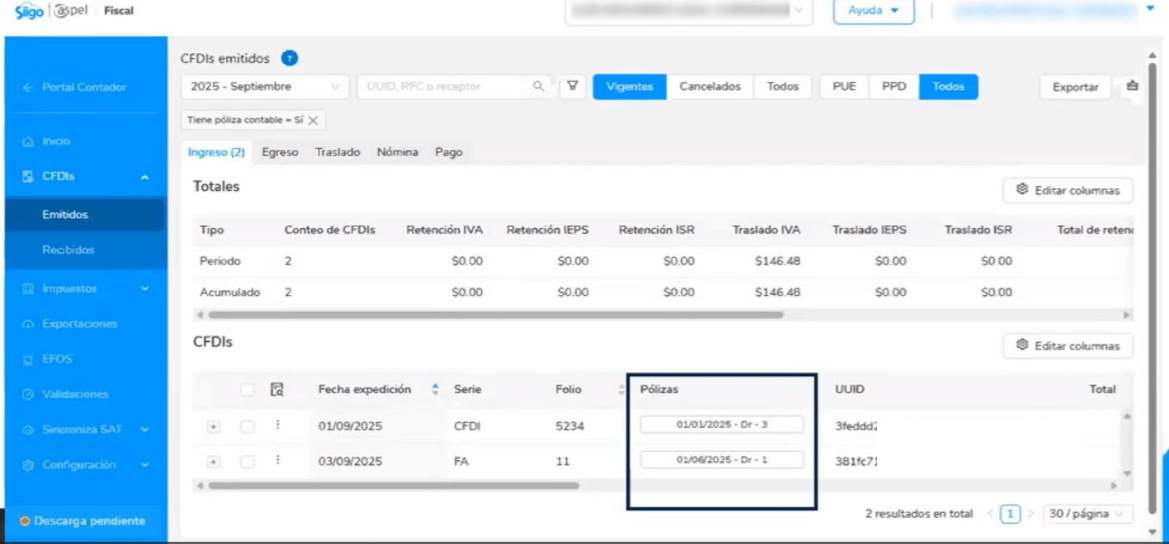
Task: Switch to the Nómina tab
Action: pyautogui.click(x=397, y=152)
